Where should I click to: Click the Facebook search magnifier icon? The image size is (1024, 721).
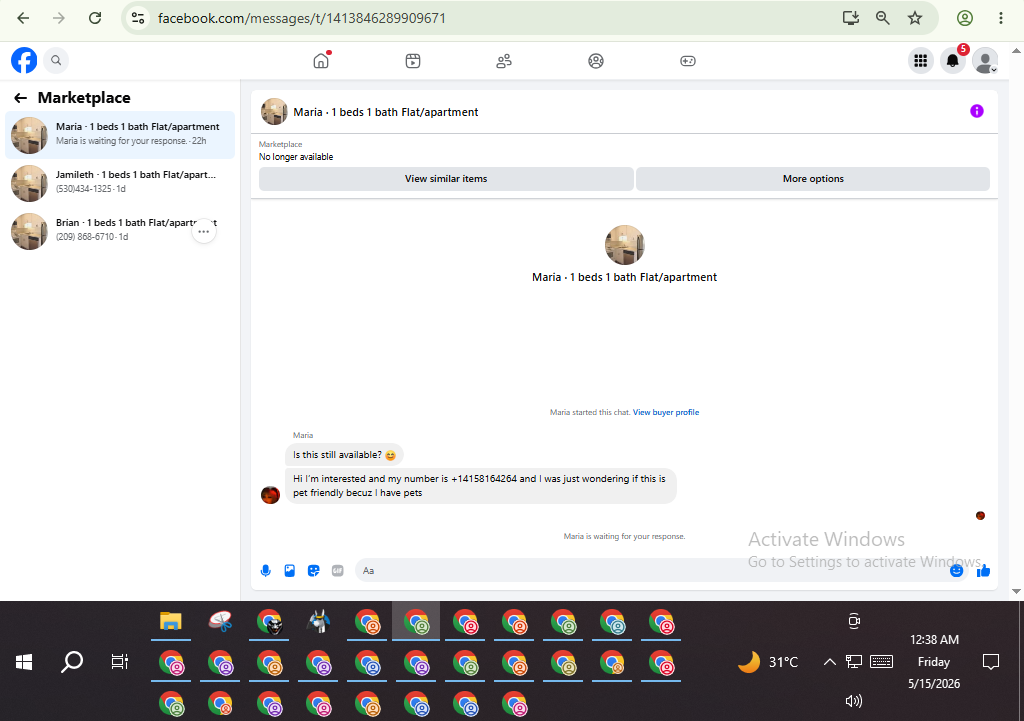[x=56, y=61]
